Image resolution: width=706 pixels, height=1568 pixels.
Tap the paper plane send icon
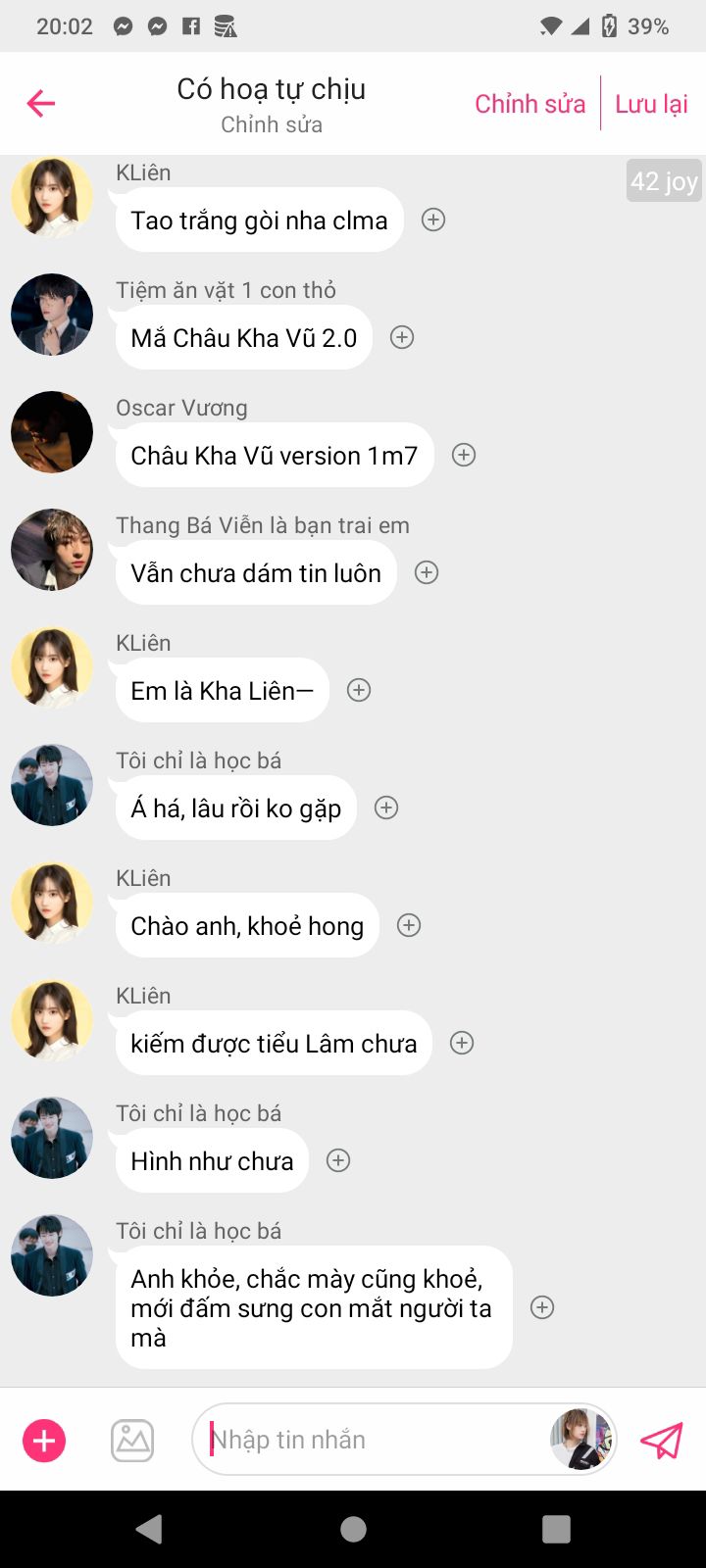(661, 1440)
